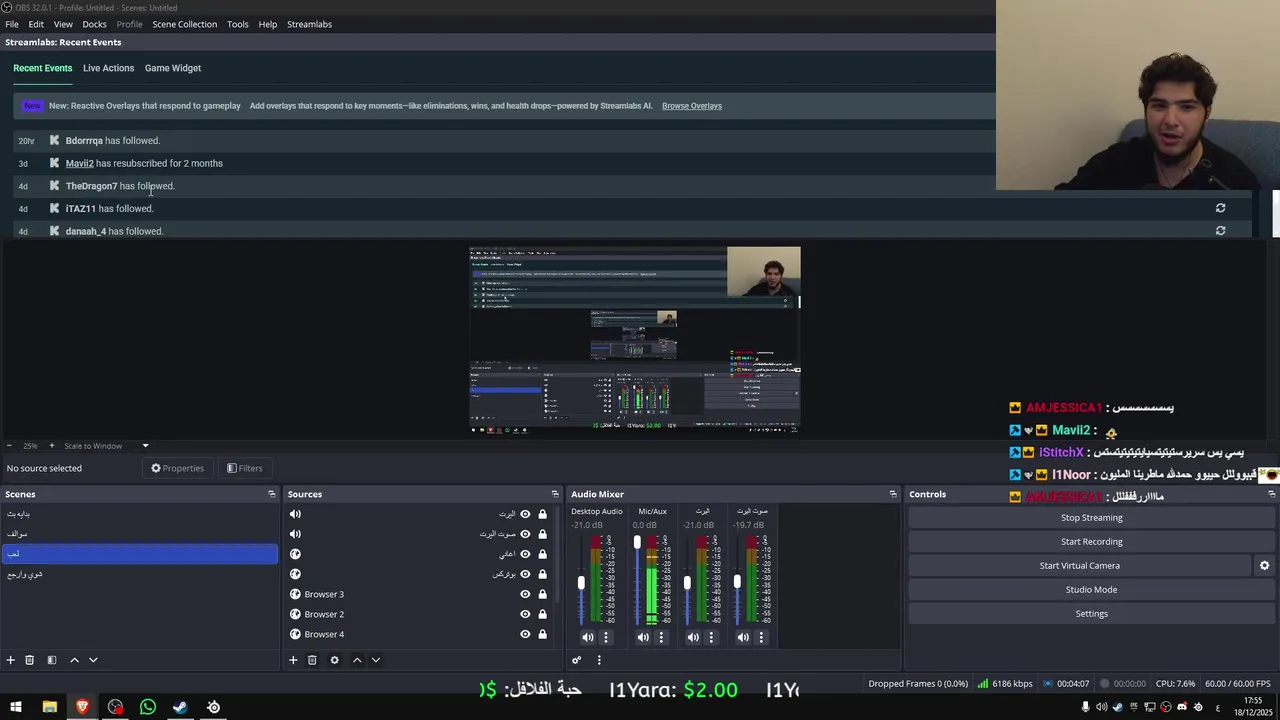Open Scene Collection menu
Image resolution: width=1280 pixels, height=720 pixels.
click(x=184, y=24)
